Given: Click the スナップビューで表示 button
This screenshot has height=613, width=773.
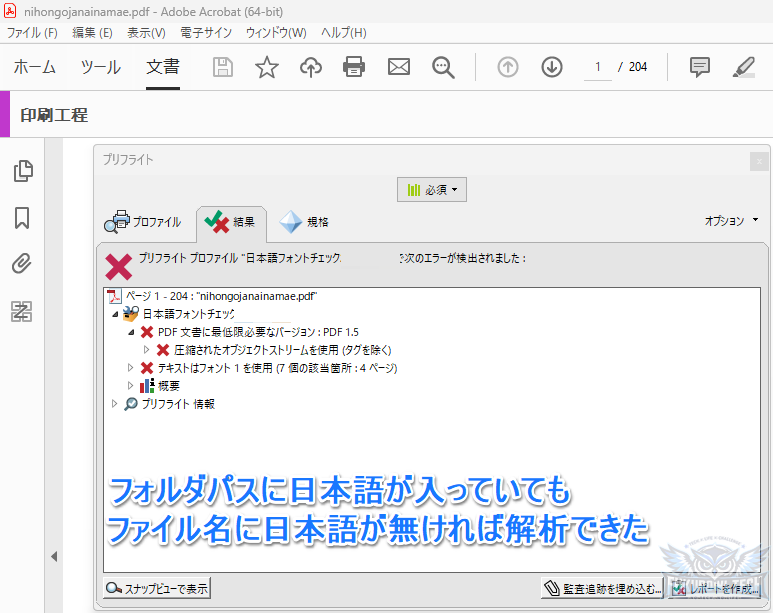Looking at the screenshot, I should click(157, 588).
